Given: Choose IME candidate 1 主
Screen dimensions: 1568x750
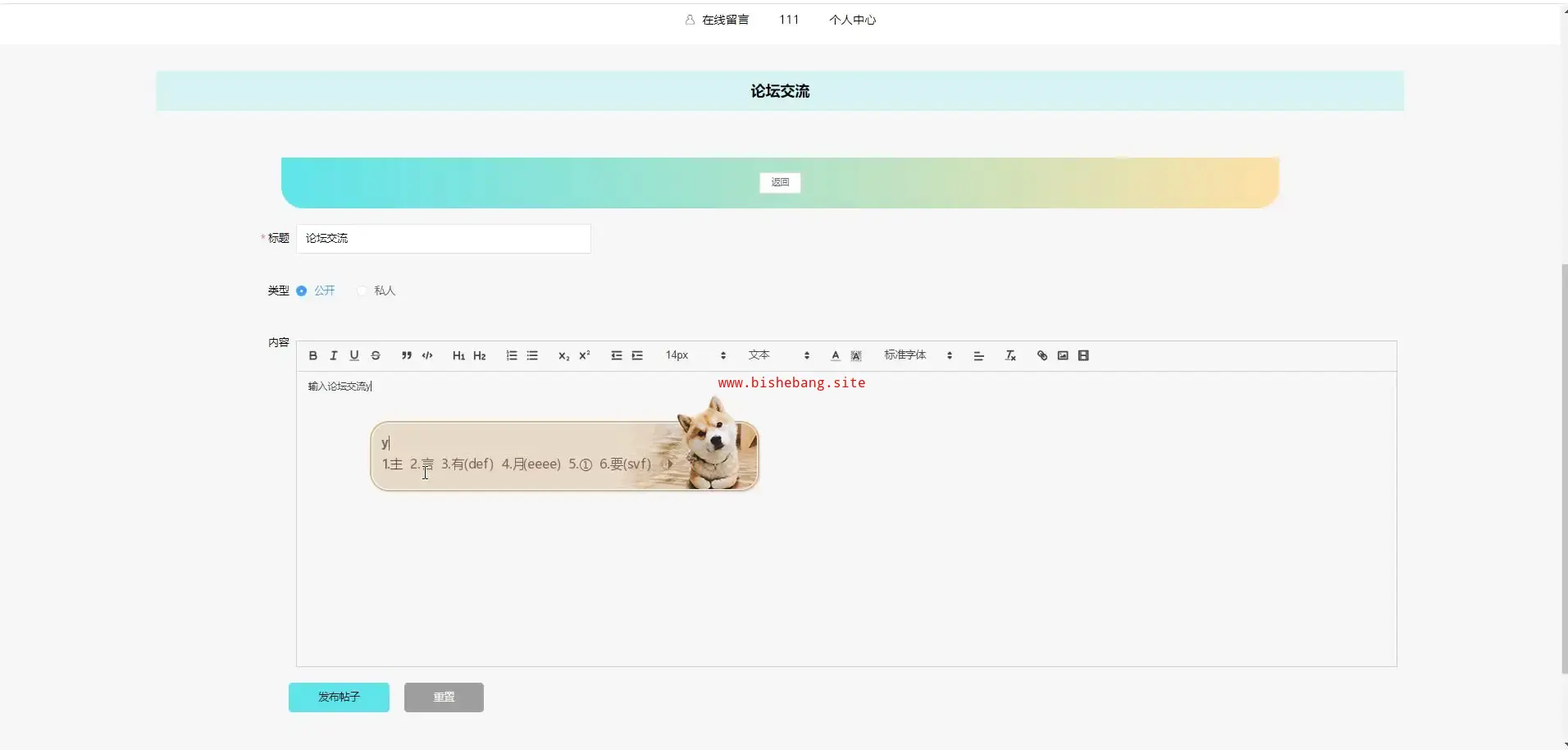Looking at the screenshot, I should point(392,464).
